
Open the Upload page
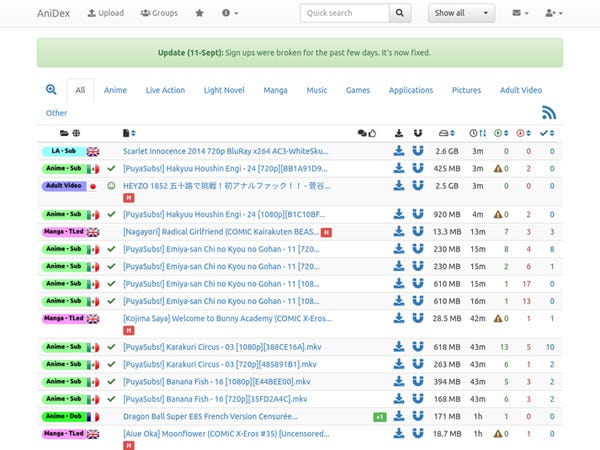[106, 13]
